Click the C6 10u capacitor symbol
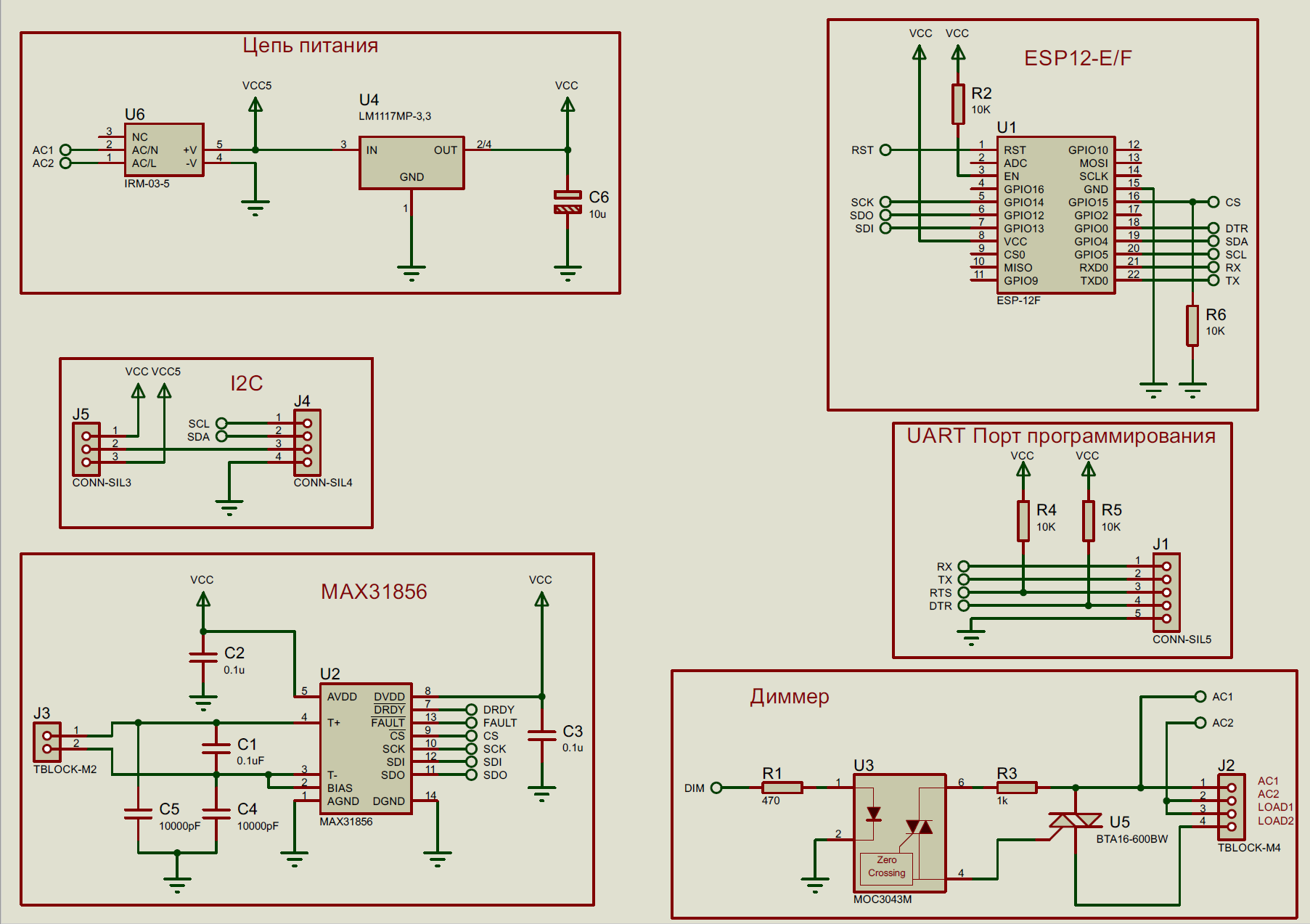 click(568, 202)
